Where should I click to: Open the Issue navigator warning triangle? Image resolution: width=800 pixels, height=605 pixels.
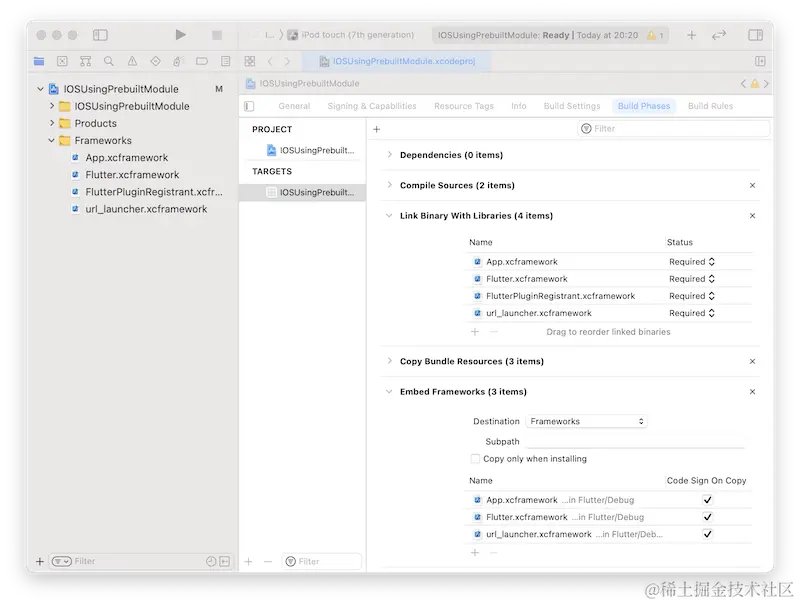click(x=131, y=61)
